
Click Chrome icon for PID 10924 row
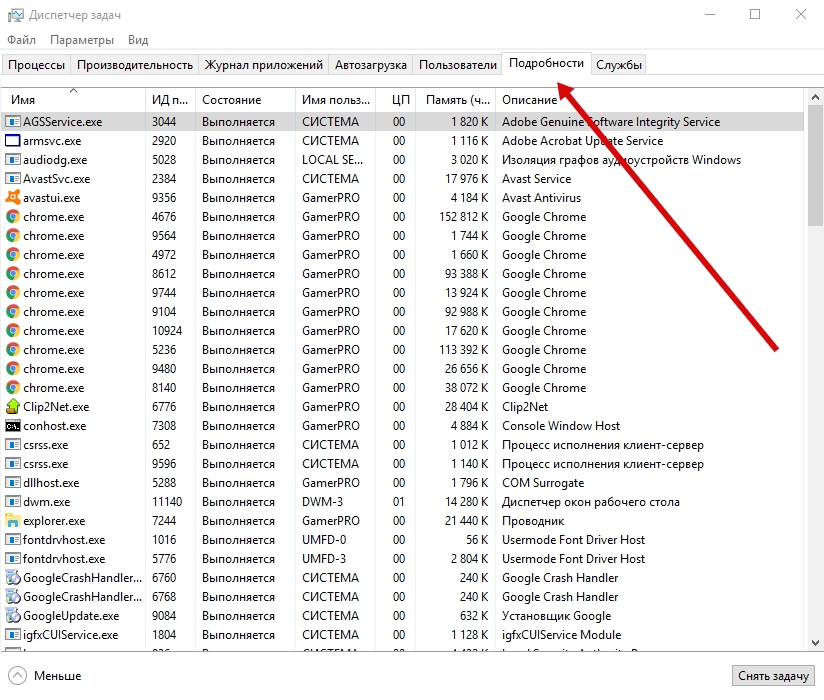(13, 331)
